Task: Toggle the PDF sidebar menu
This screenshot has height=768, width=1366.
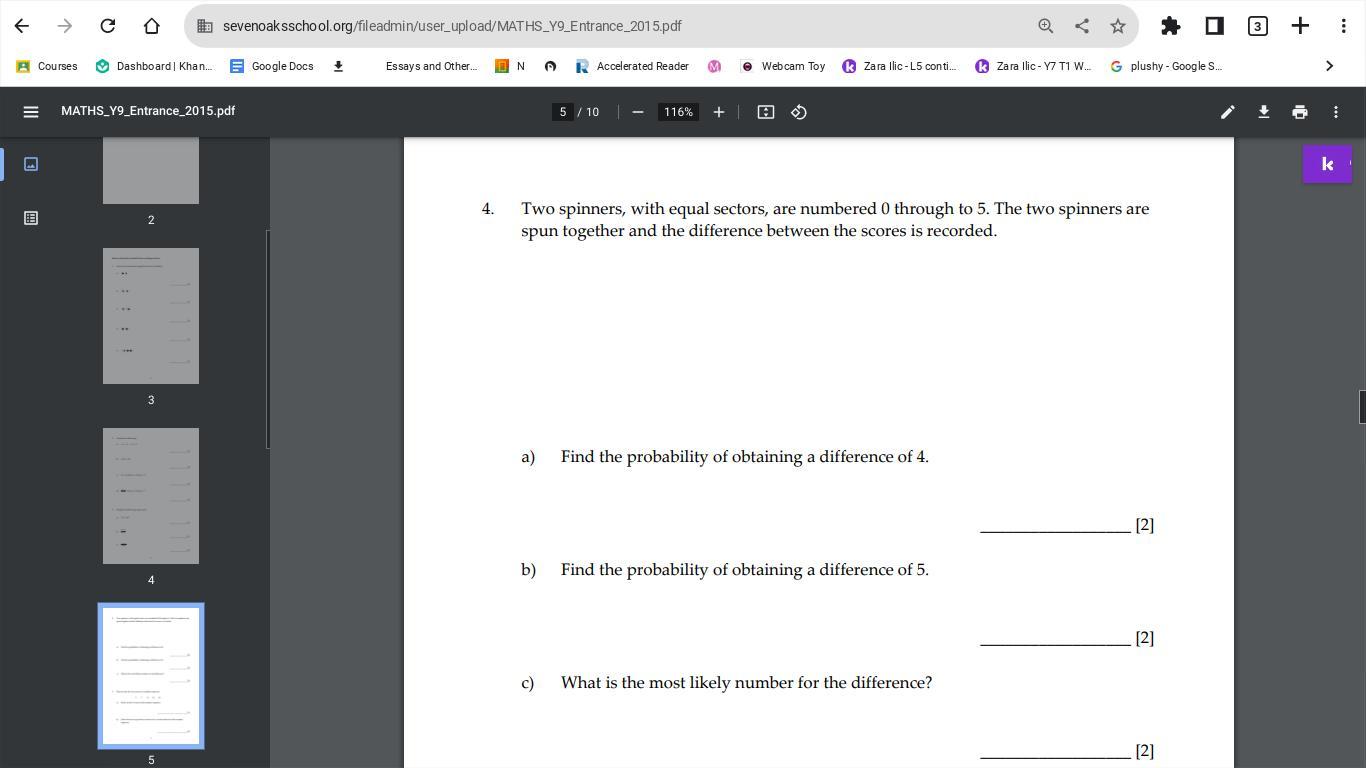Action: coord(31,112)
